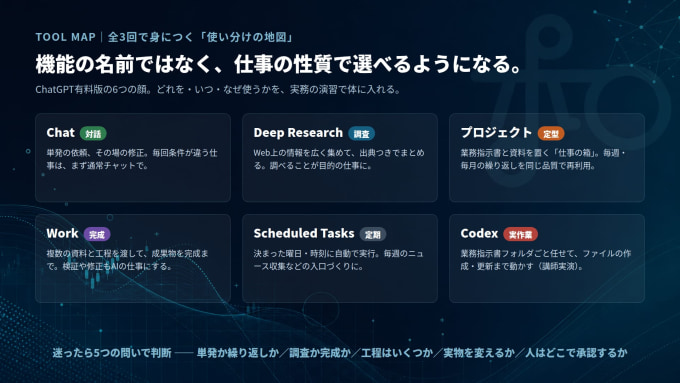The image size is (680, 383).
Task: Click the red 実作業 badge
Action: 520,234
